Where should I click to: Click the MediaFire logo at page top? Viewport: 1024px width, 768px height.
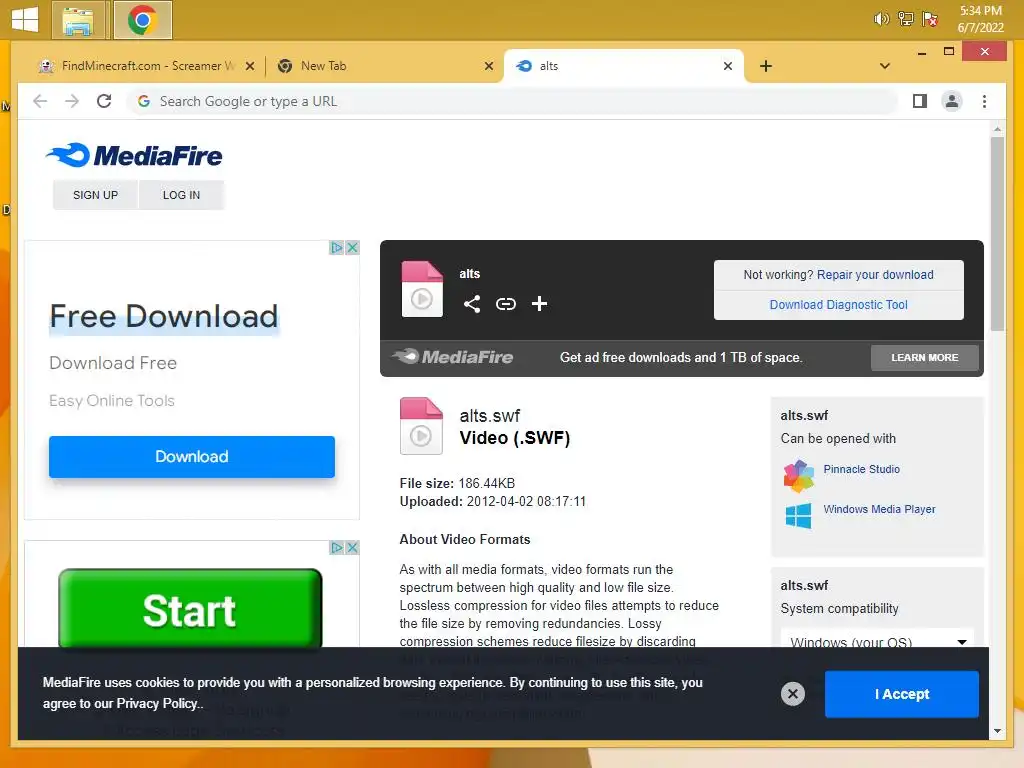coord(135,155)
